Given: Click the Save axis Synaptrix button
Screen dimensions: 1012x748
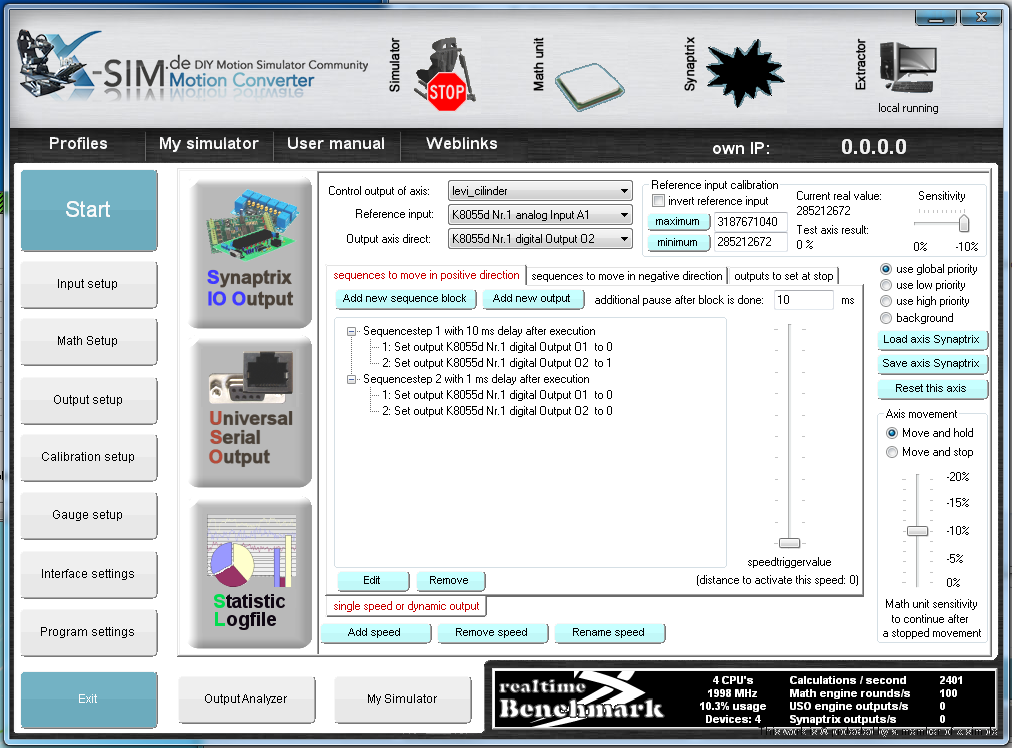Looking at the screenshot, I should coord(930,364).
